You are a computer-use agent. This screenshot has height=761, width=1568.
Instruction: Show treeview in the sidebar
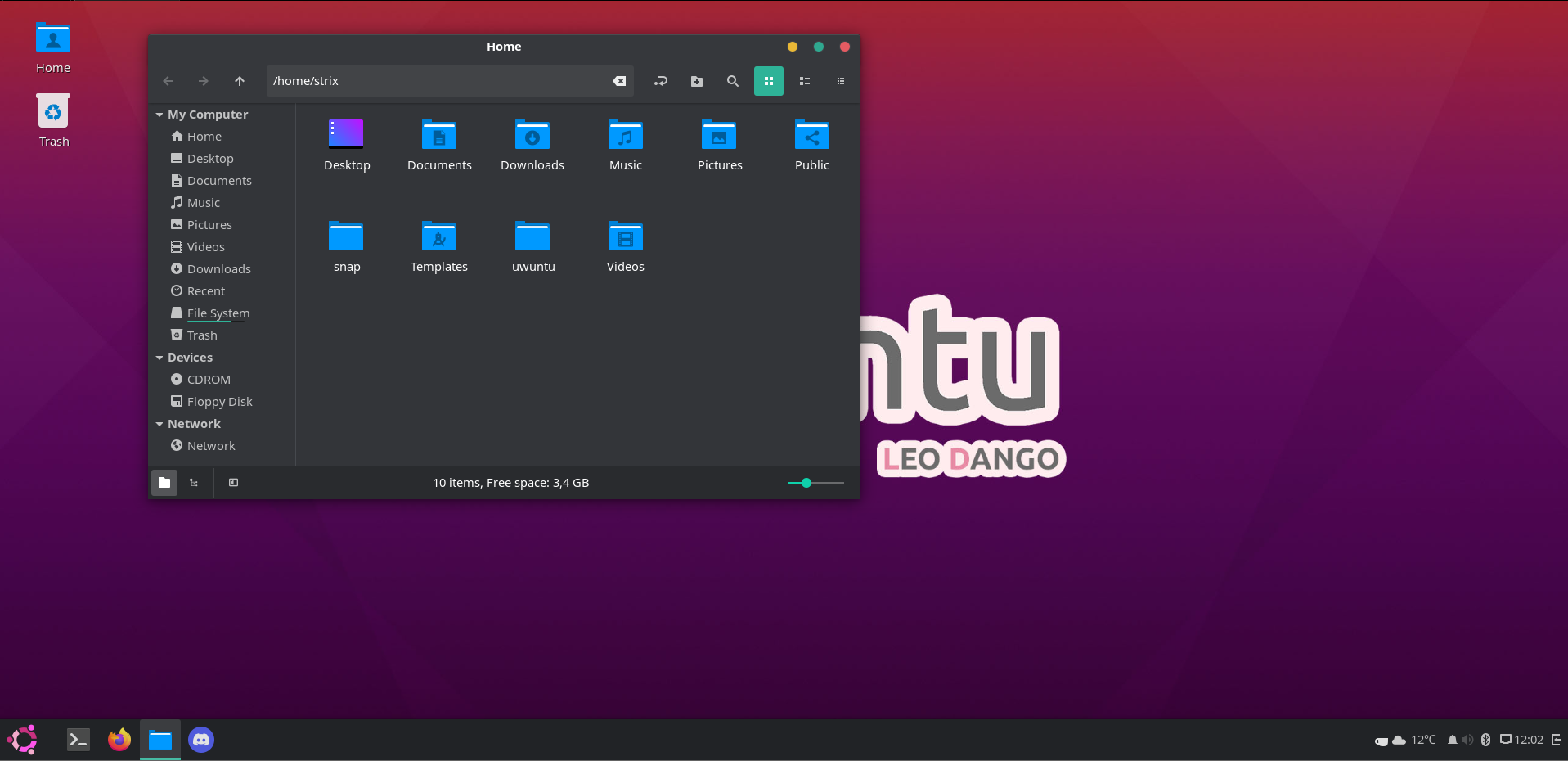tap(194, 483)
